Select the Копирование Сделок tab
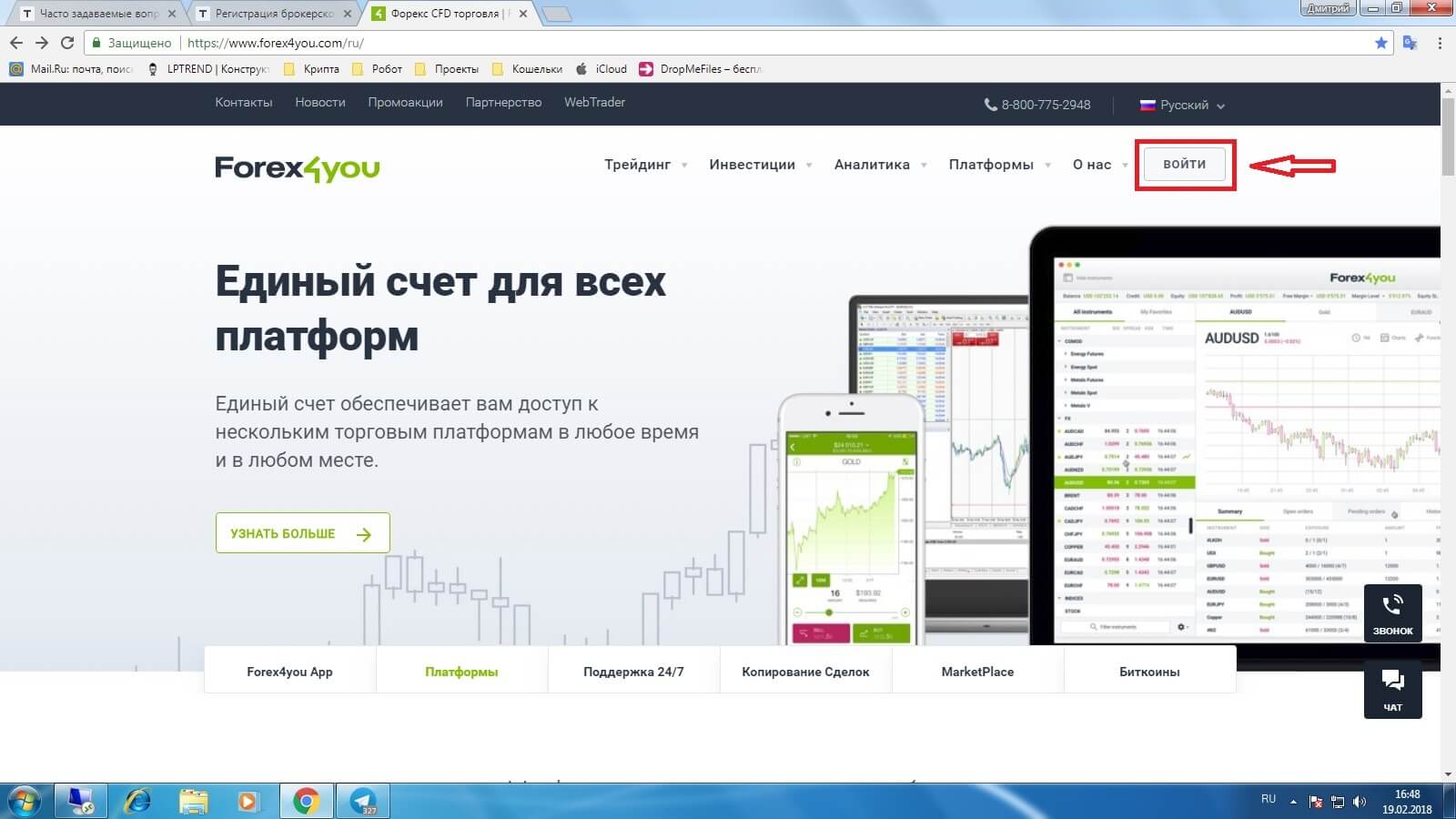The width and height of the screenshot is (1456, 819). tap(805, 672)
